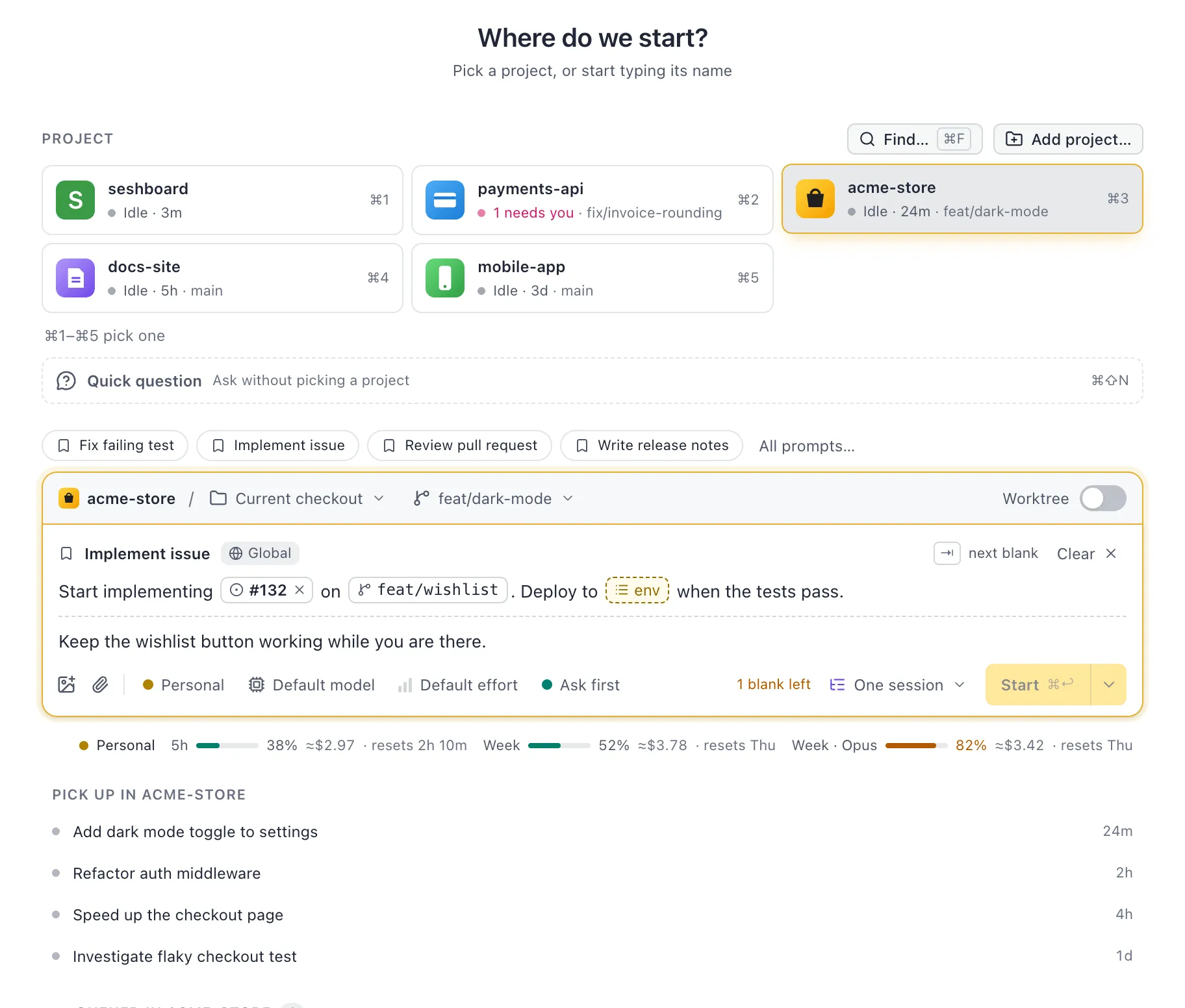Open 'Refactor auth middleware' session
Screen dimensions: 1185x1008
click(592, 873)
